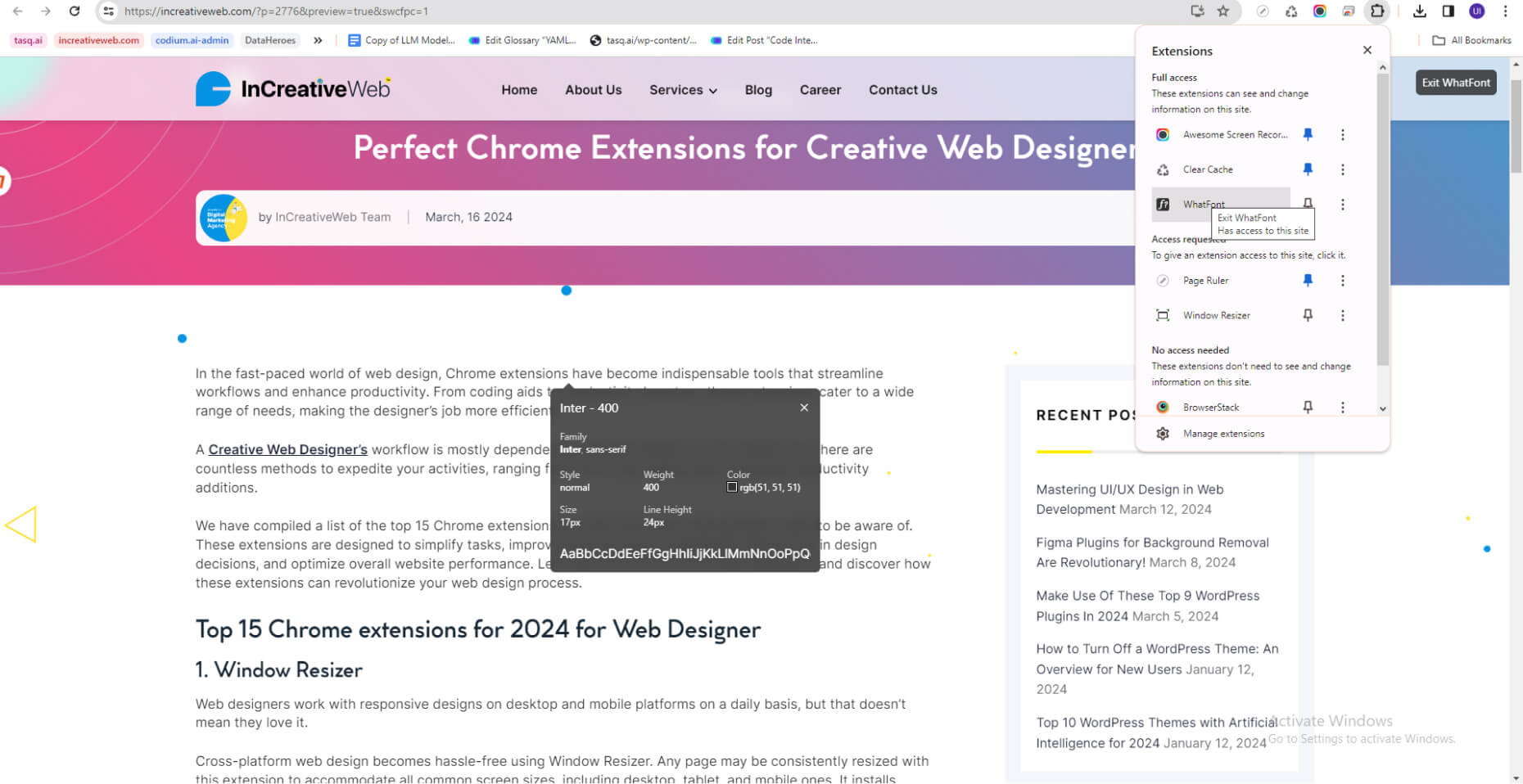Screen dimensions: 1523x784
Task: Pin the Window Resizer extension
Action: tap(1308, 315)
